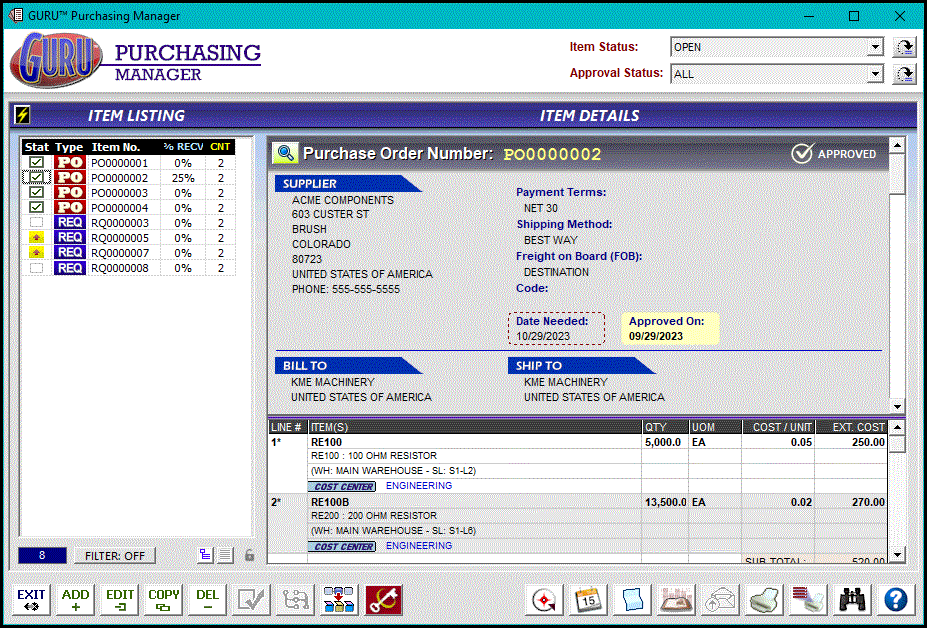Toggle status checkbox for PO0000003
Screen dimensions: 935x634
pyautogui.click(x=36, y=193)
